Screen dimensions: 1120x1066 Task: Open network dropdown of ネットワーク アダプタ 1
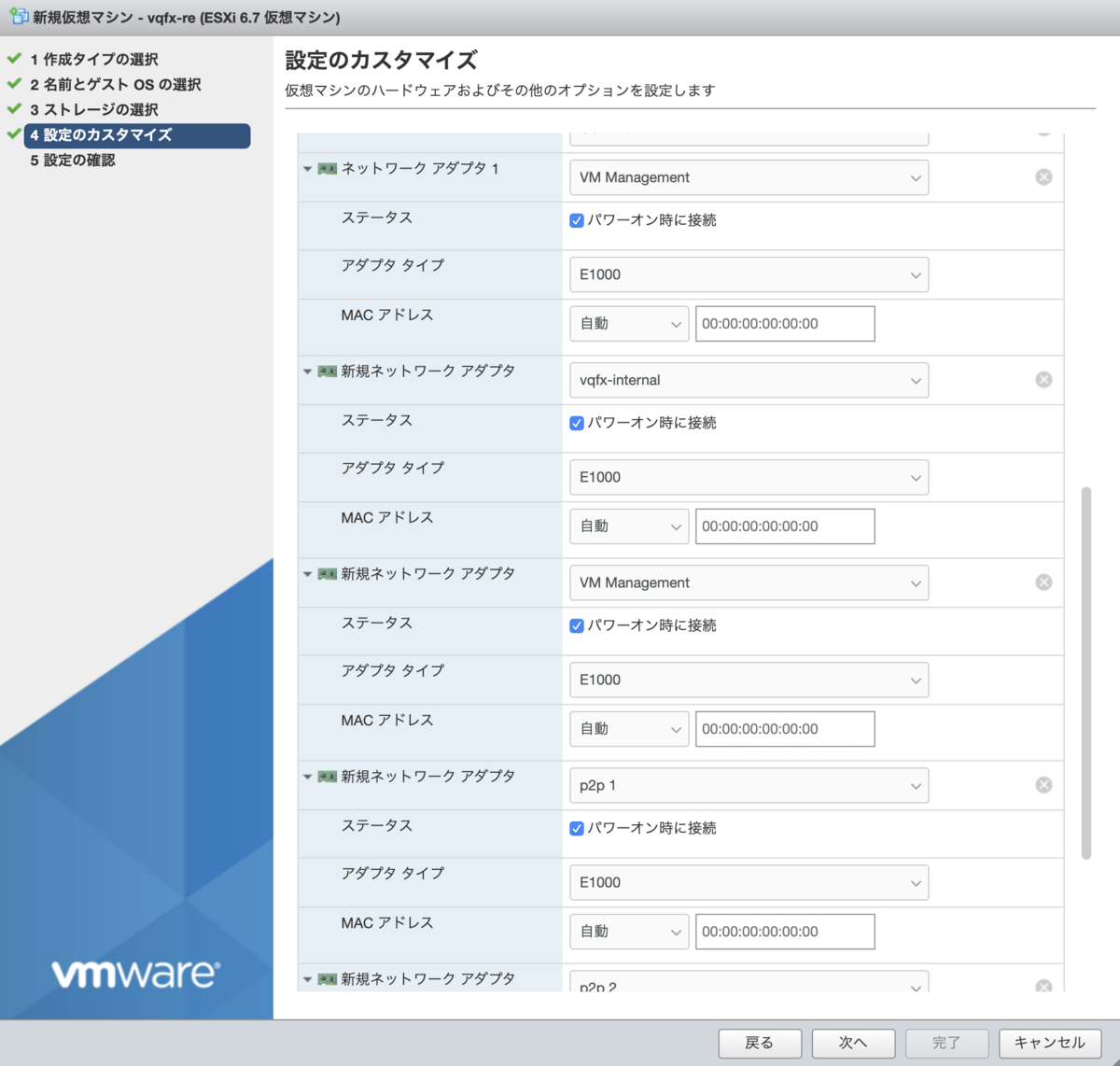(749, 177)
